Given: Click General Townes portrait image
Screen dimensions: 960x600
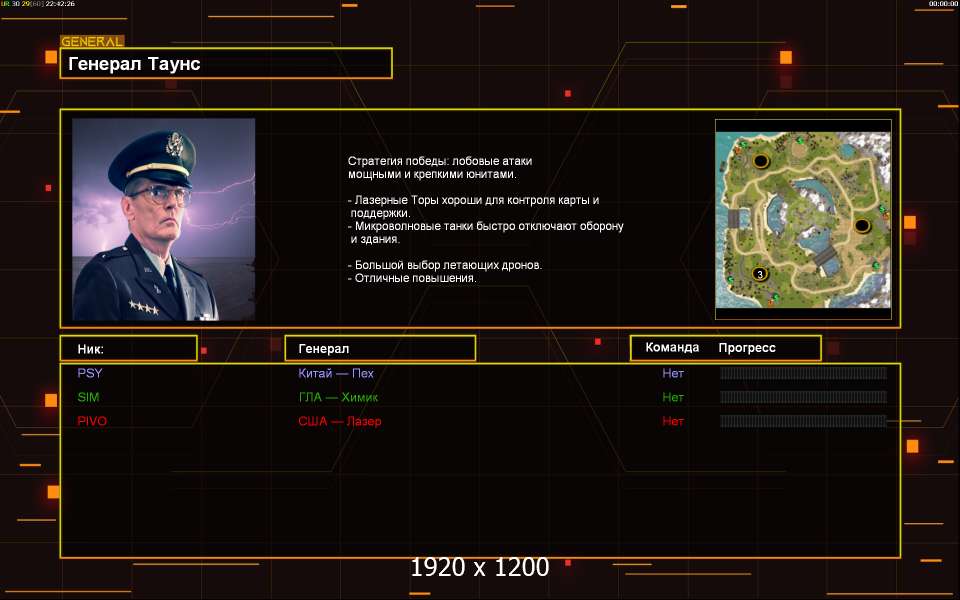Looking at the screenshot, I should [163, 219].
